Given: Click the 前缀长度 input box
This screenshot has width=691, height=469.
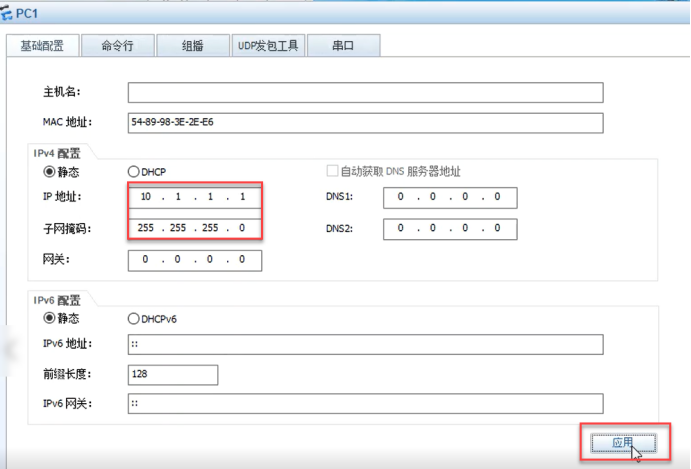Looking at the screenshot, I should click(x=173, y=374).
